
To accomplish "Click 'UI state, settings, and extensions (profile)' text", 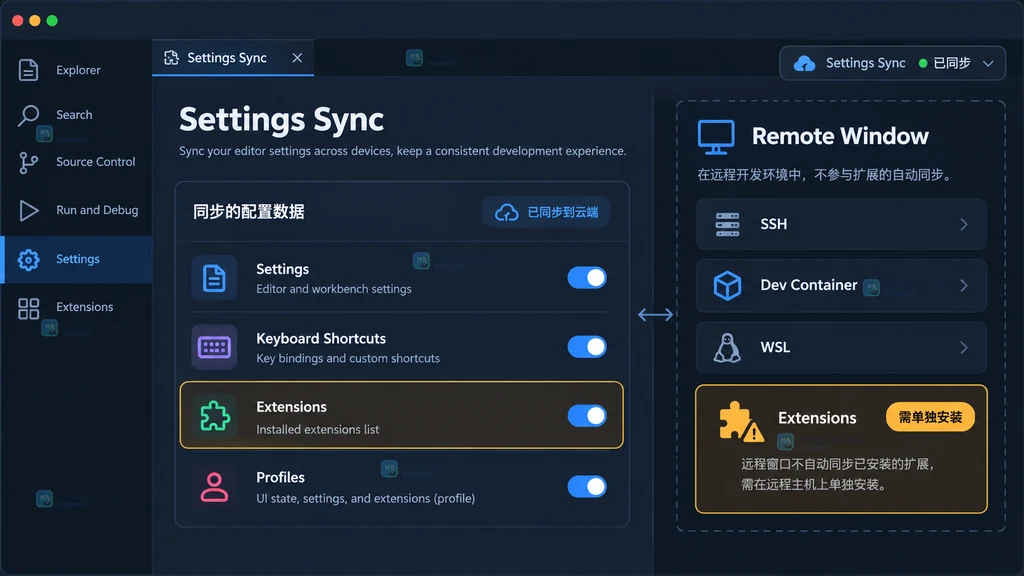I will pyautogui.click(x=366, y=498).
